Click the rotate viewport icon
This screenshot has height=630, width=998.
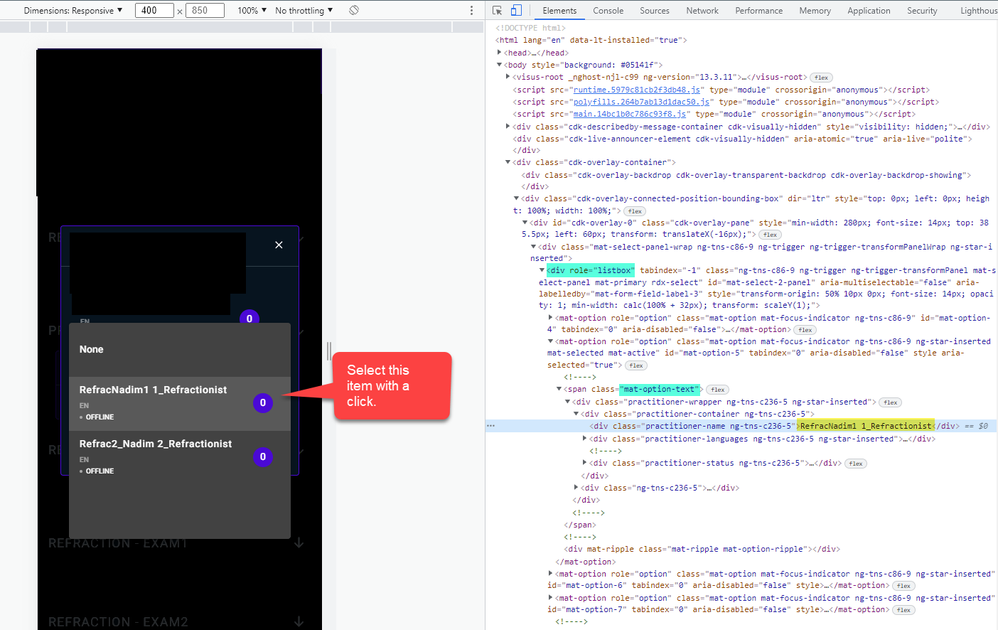354,10
